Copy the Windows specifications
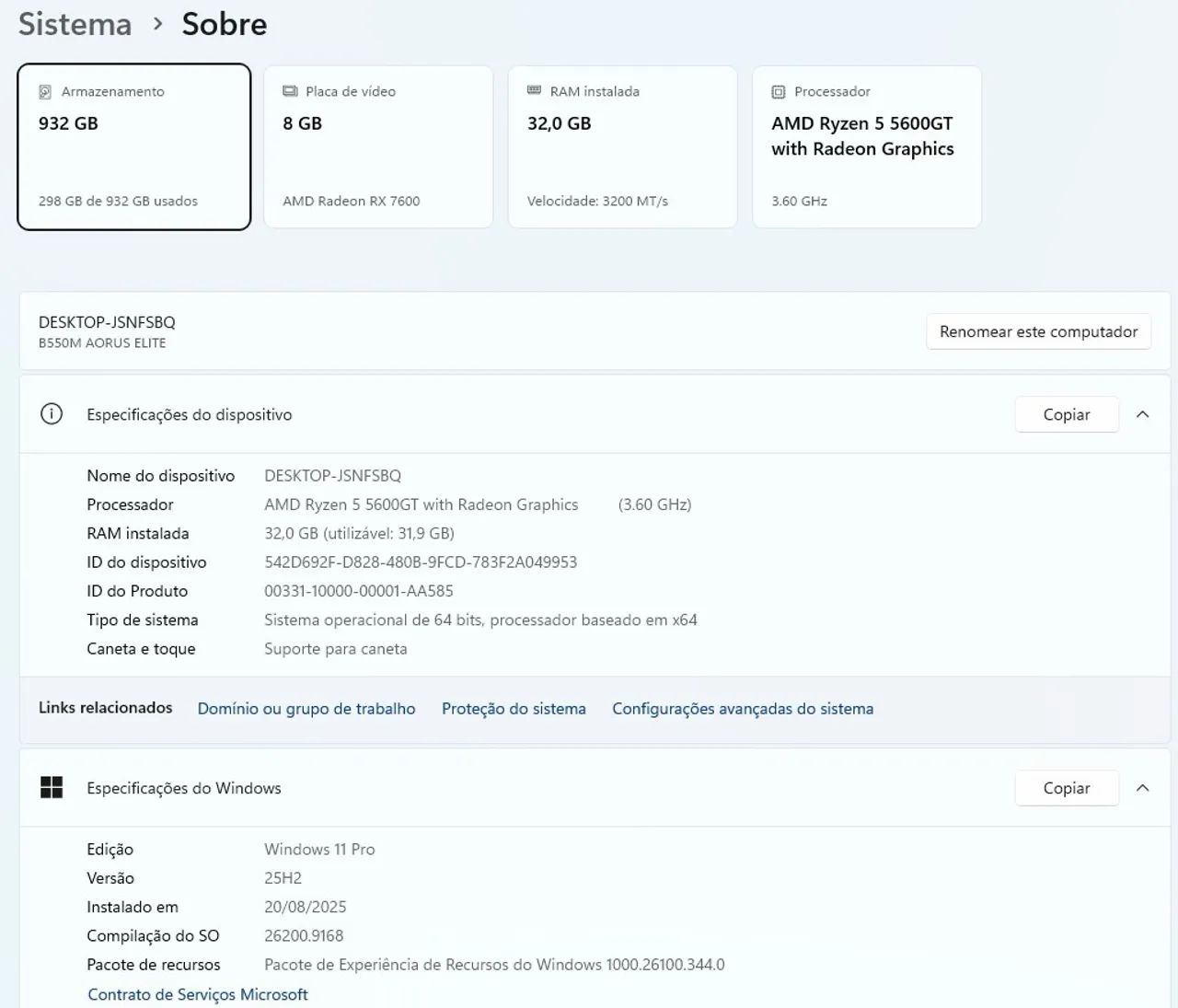The height and width of the screenshot is (1008, 1178). coord(1067,788)
